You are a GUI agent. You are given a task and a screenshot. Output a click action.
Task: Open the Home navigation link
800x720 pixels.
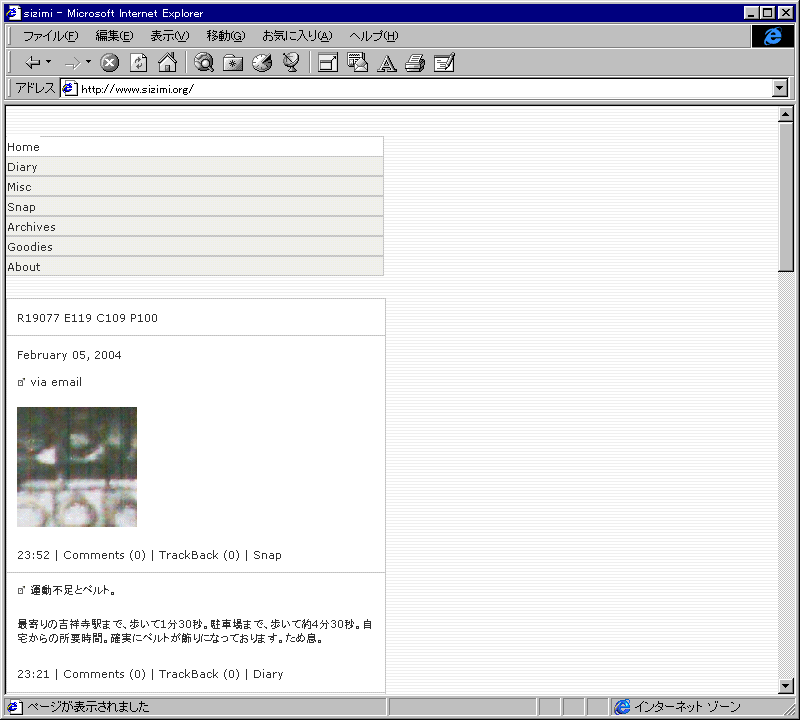coord(23,147)
